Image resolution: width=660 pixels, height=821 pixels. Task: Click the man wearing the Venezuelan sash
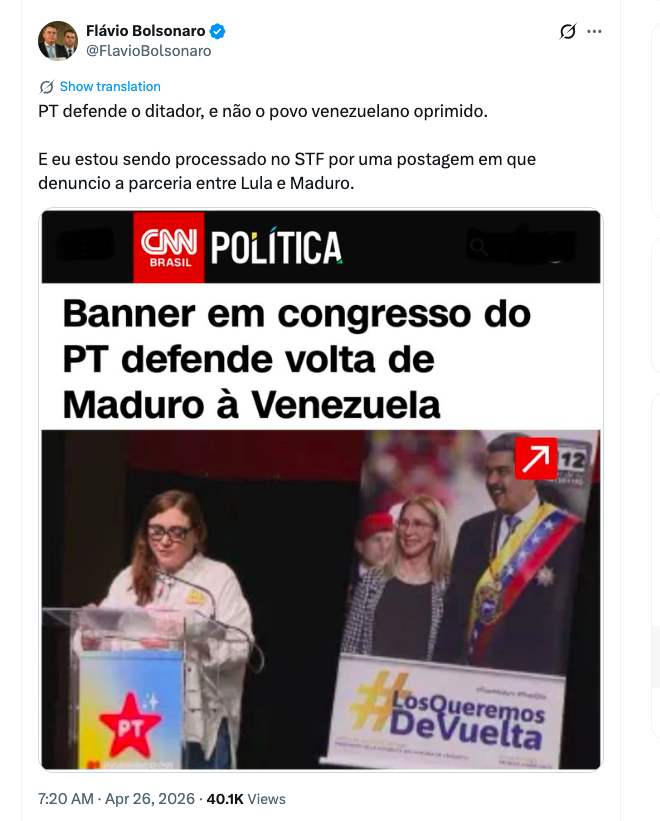point(516,555)
